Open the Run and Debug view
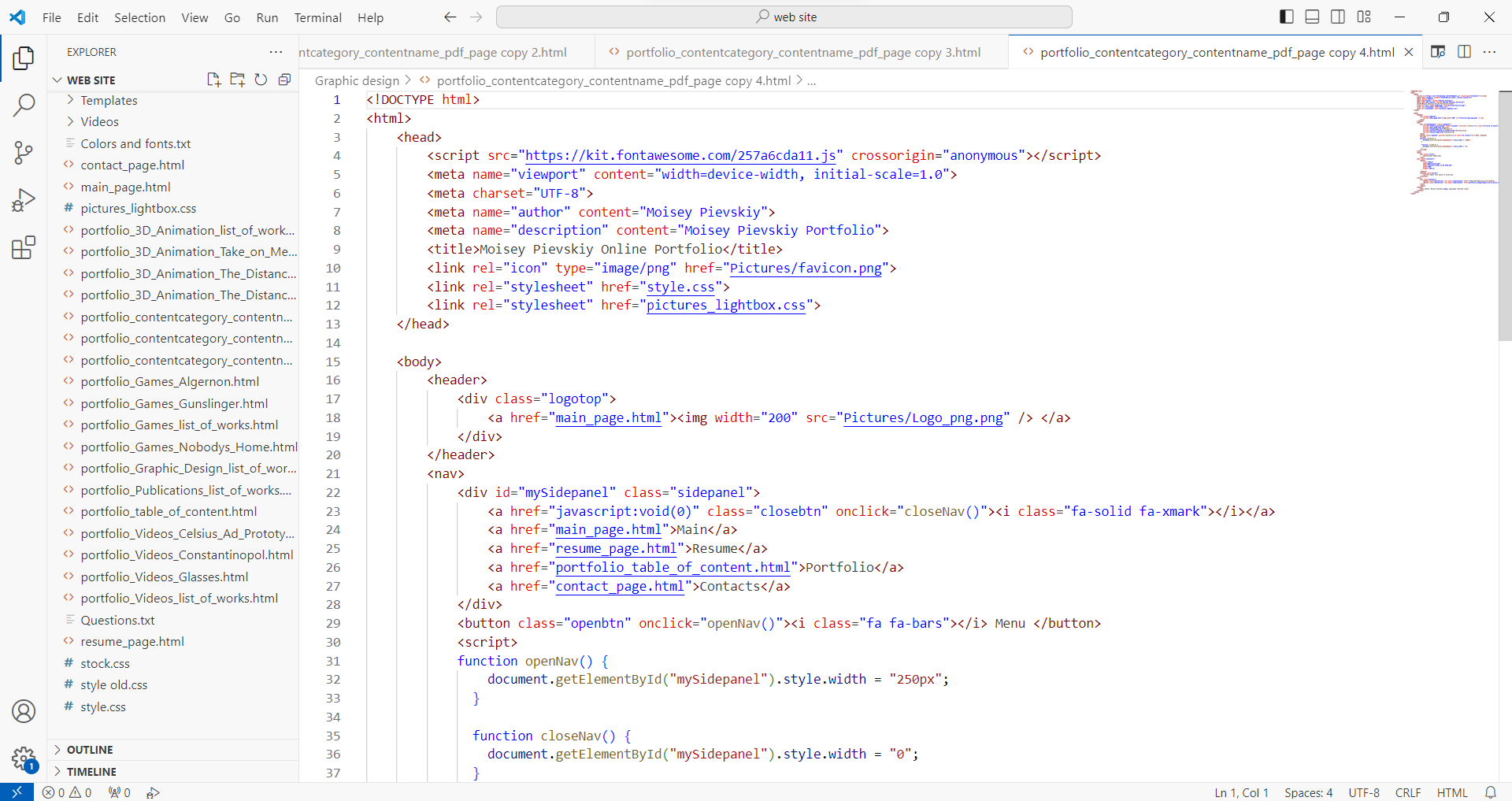 coord(24,200)
